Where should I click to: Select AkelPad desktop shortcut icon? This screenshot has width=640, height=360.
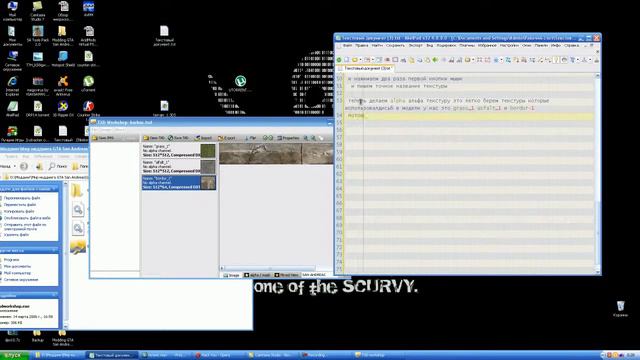tap(12, 109)
